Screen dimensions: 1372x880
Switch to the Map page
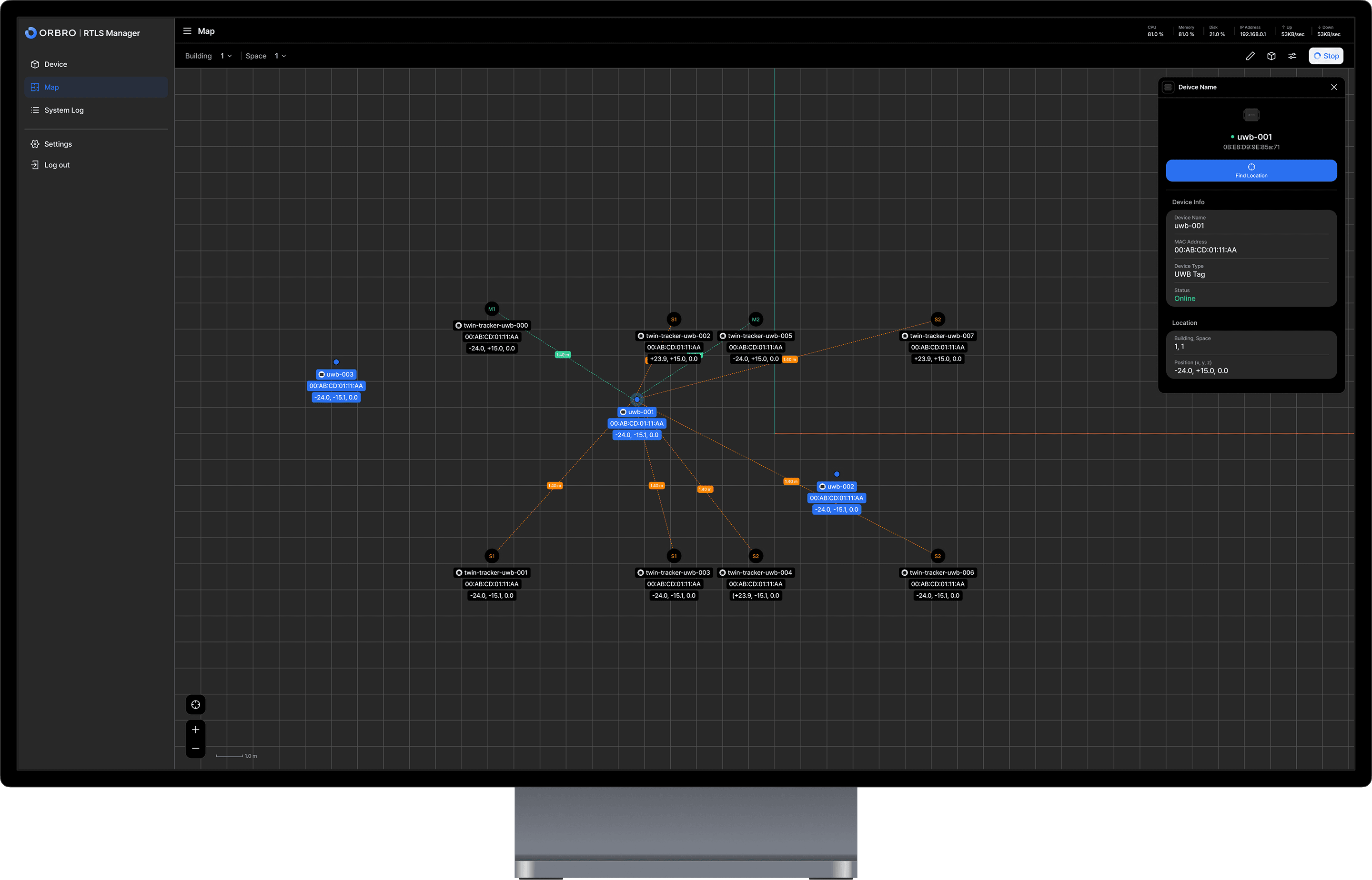coord(51,87)
